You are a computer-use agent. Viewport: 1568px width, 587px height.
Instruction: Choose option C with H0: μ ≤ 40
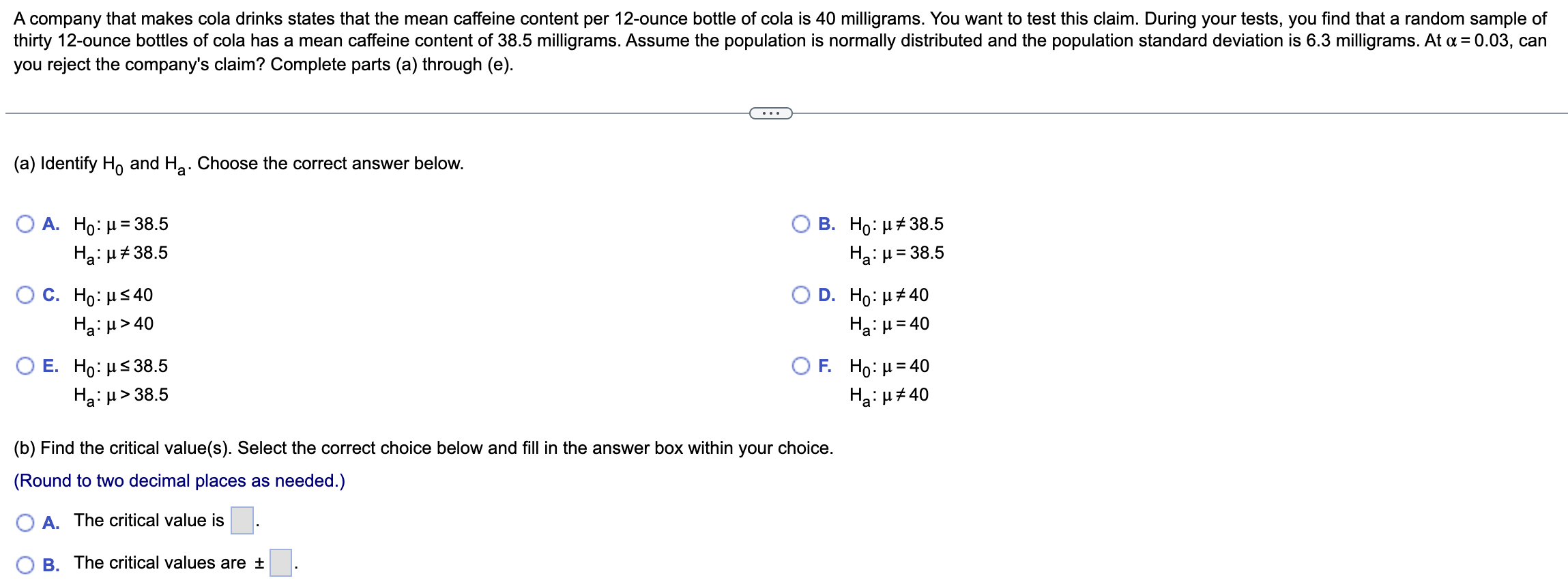(x=25, y=295)
